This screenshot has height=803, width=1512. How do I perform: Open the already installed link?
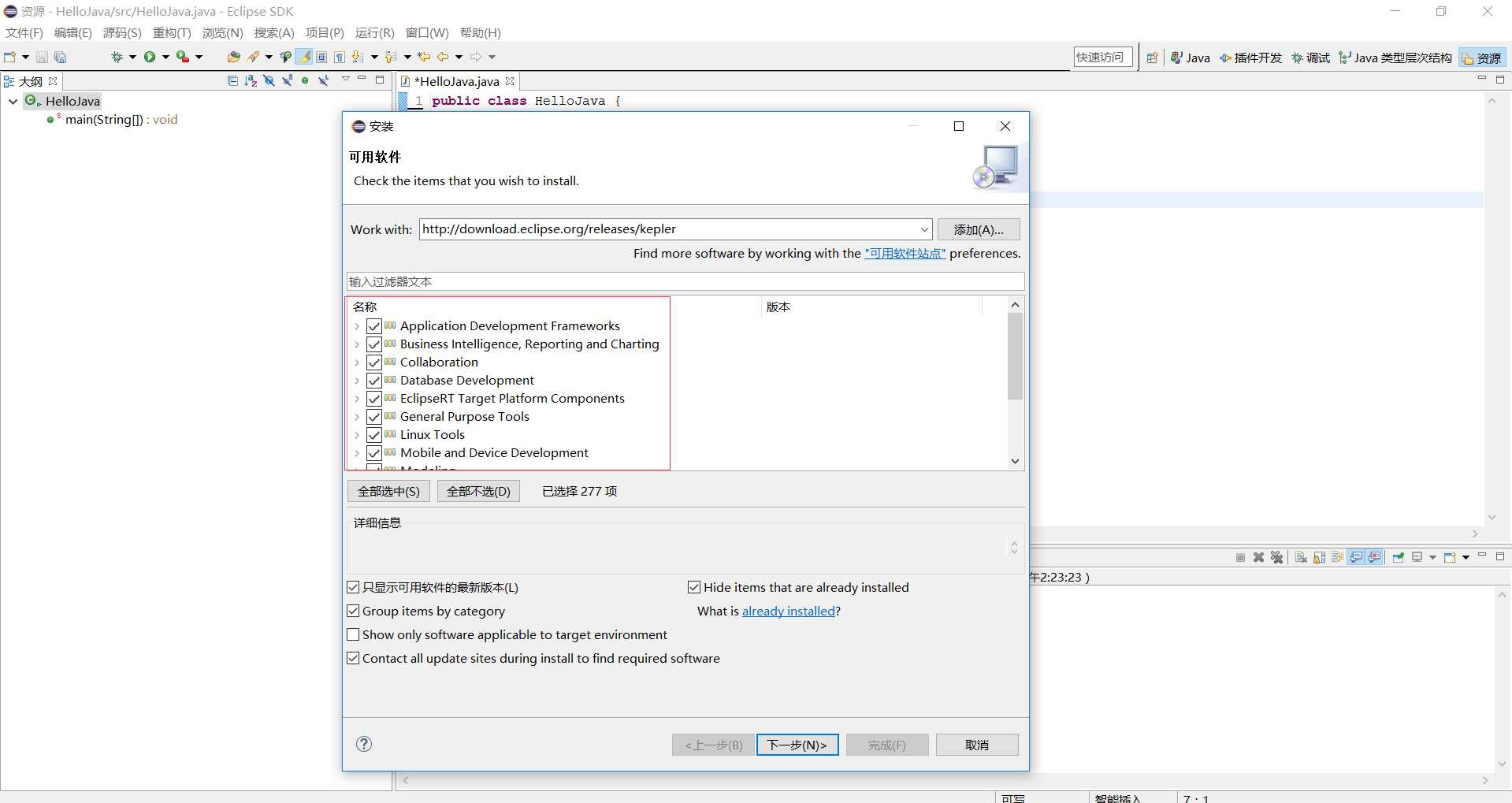click(x=788, y=611)
